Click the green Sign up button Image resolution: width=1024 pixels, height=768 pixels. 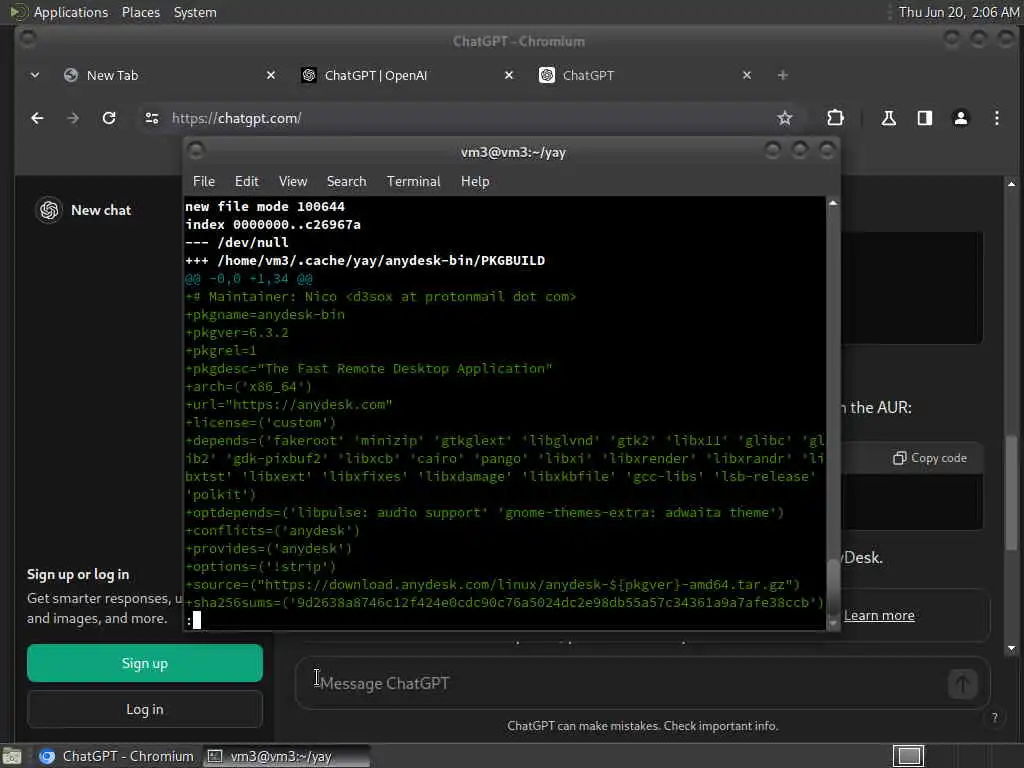(x=145, y=664)
